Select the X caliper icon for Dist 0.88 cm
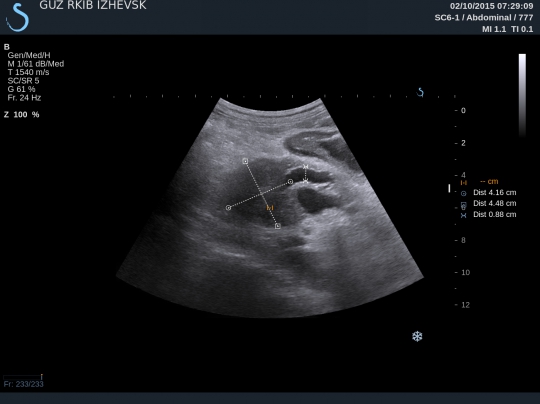The image size is (540, 404). (x=464, y=215)
